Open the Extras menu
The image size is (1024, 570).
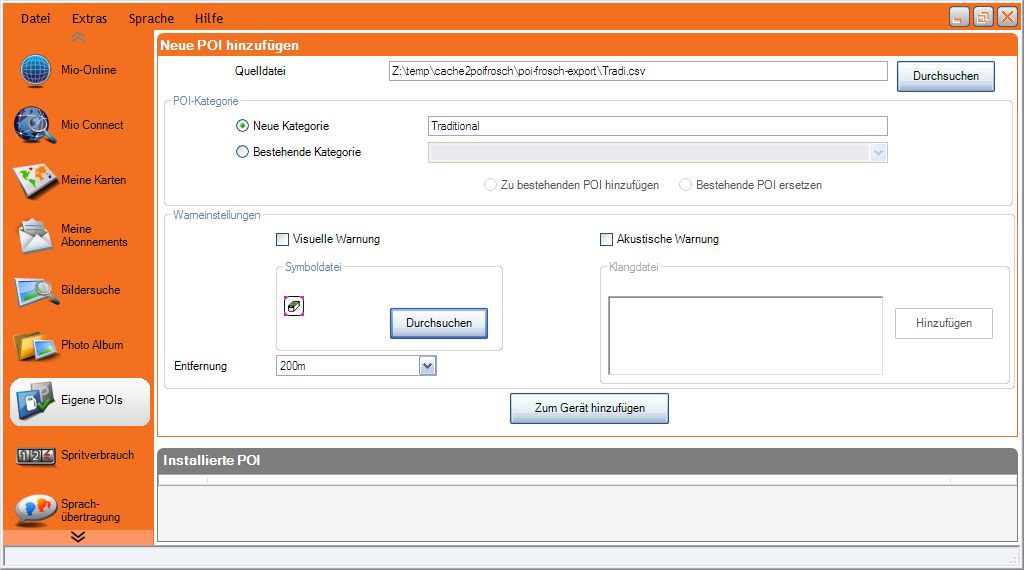pos(89,19)
